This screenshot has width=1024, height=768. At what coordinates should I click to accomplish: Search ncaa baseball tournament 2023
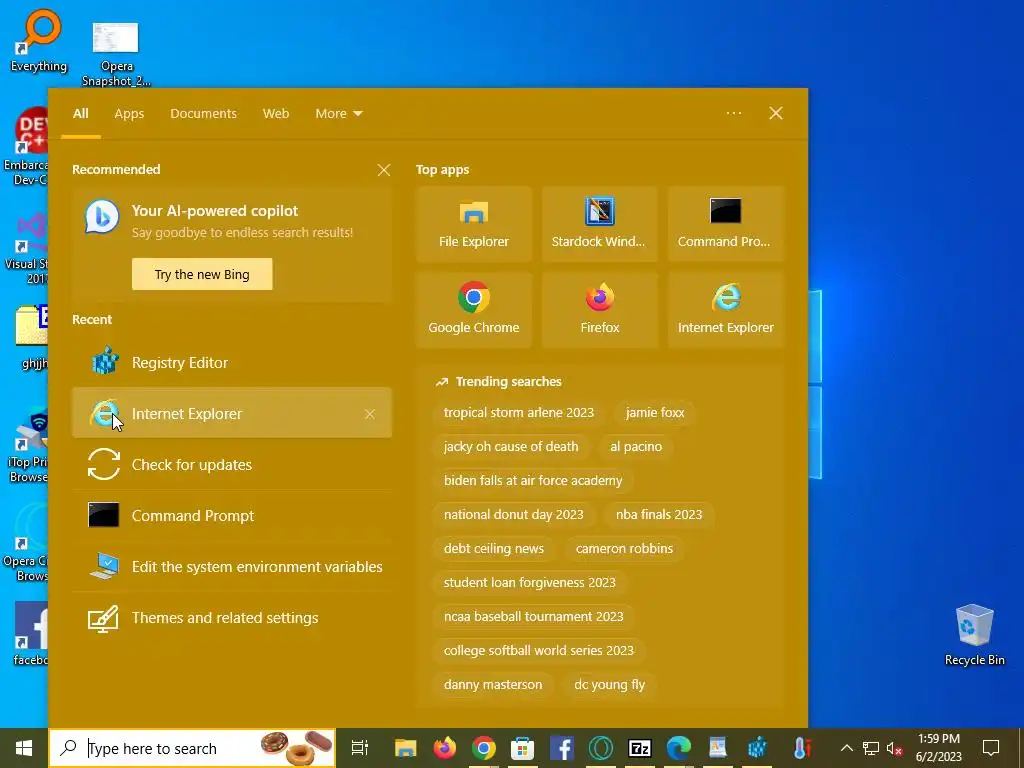(x=534, y=616)
